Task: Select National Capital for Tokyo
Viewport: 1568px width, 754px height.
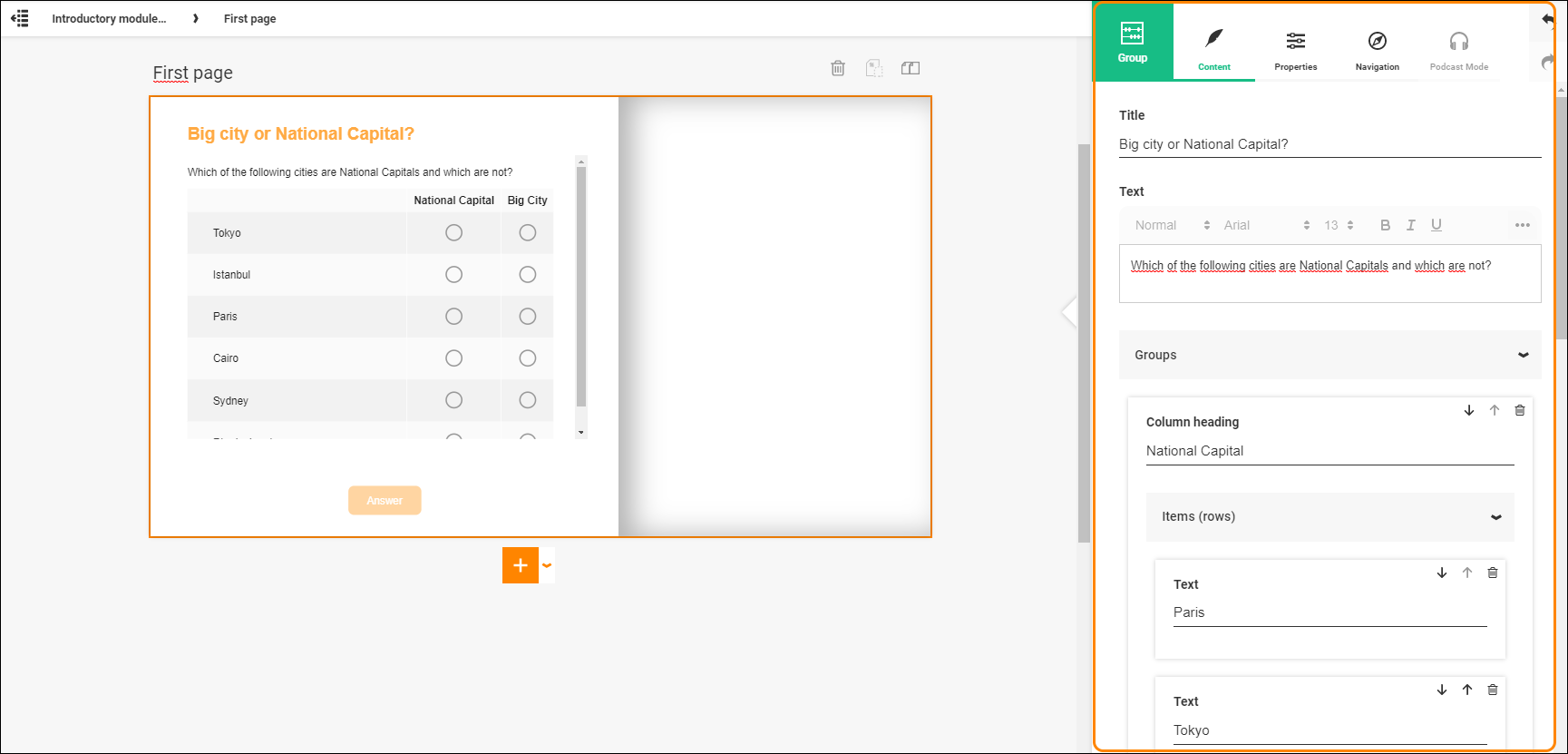Action: click(x=454, y=233)
